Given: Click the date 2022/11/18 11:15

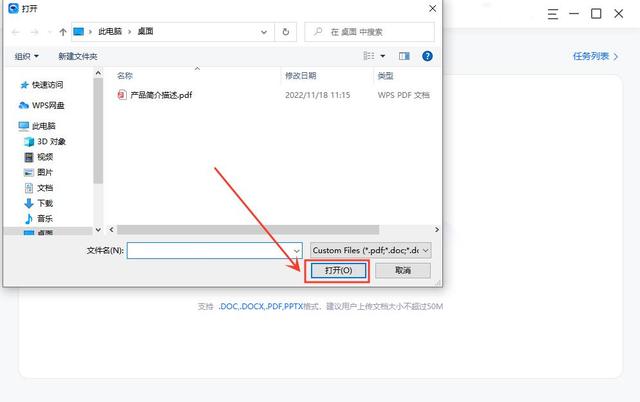Looking at the screenshot, I should (x=317, y=95).
